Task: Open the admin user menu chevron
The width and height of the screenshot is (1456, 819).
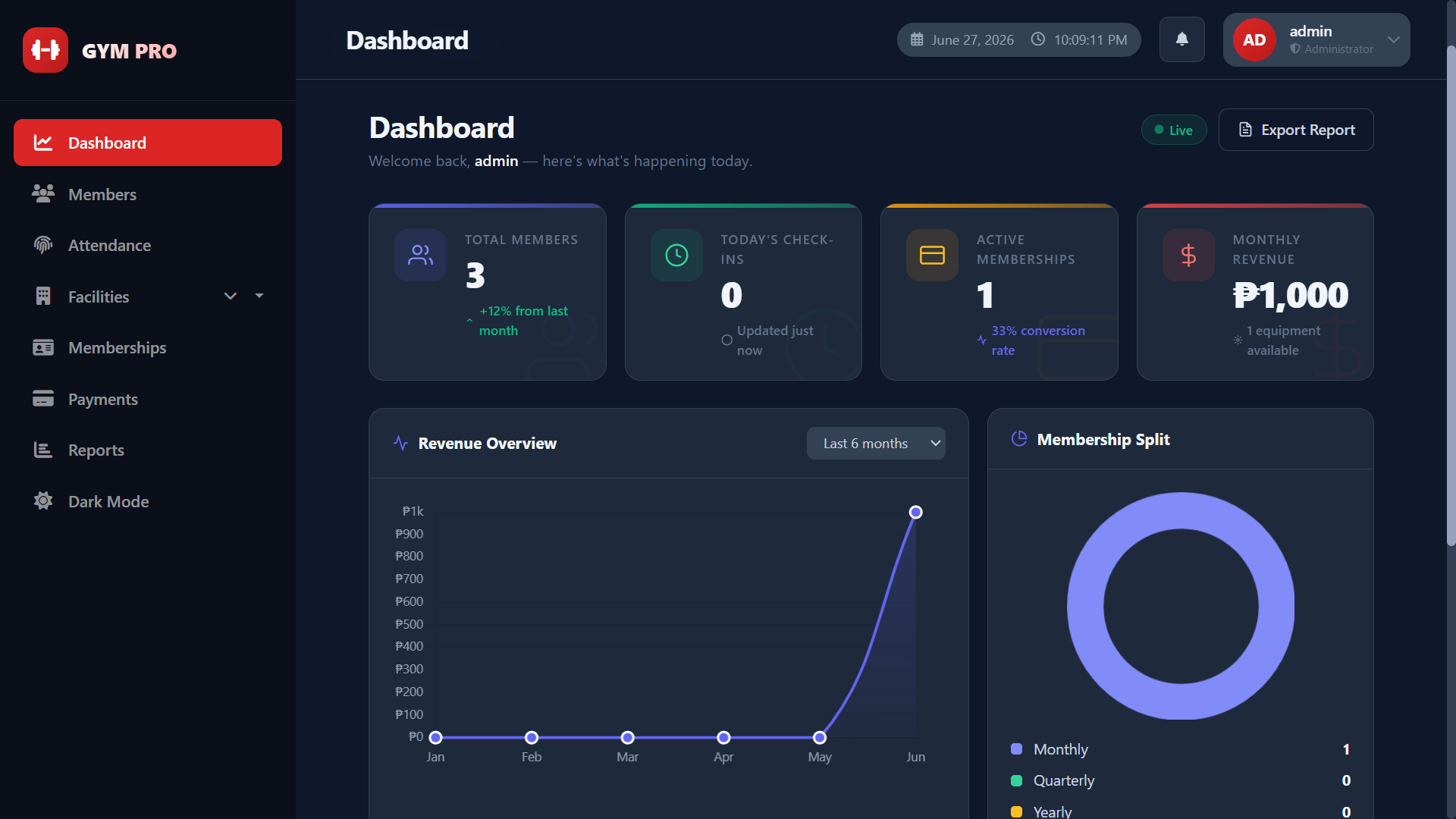Action: [x=1394, y=39]
